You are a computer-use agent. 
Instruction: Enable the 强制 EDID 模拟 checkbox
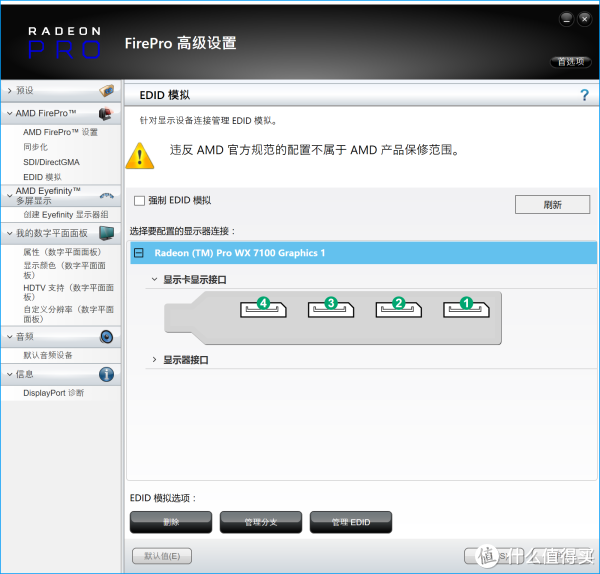[x=139, y=201]
